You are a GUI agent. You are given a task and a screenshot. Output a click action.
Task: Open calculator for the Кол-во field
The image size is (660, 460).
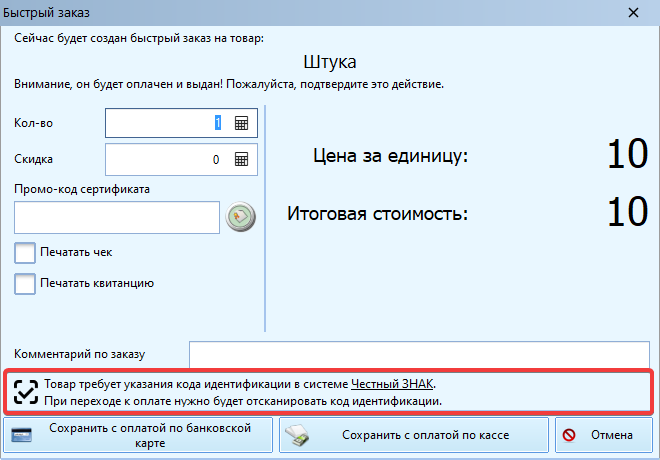[x=241, y=123]
